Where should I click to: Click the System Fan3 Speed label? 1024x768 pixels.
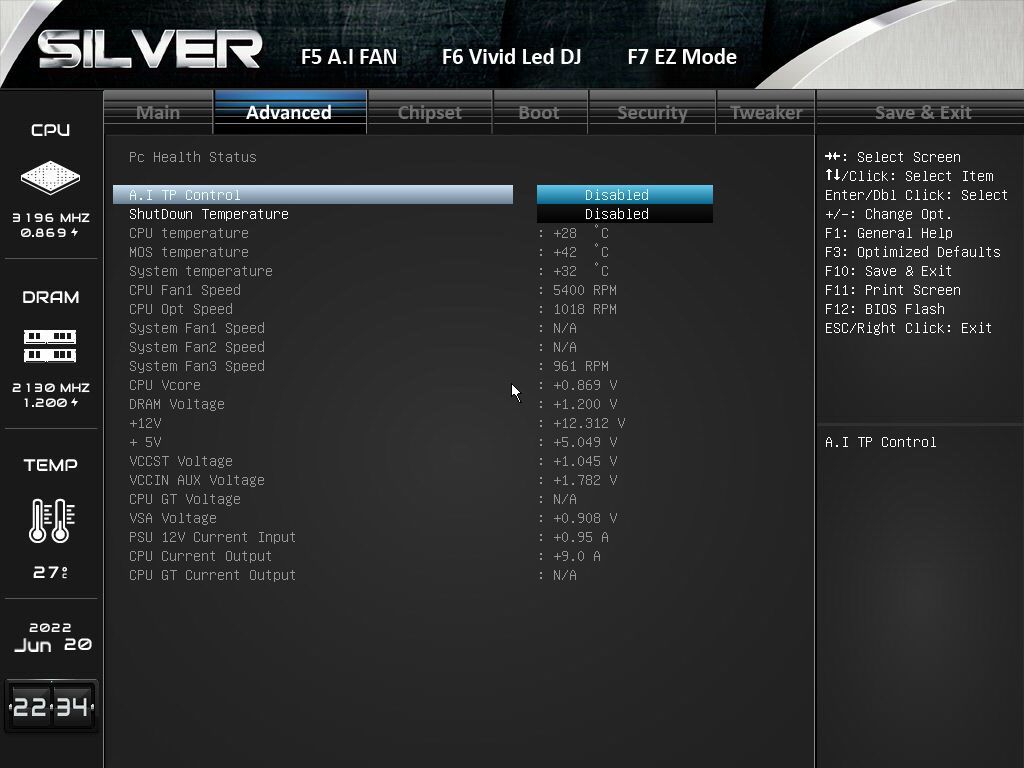coord(197,366)
